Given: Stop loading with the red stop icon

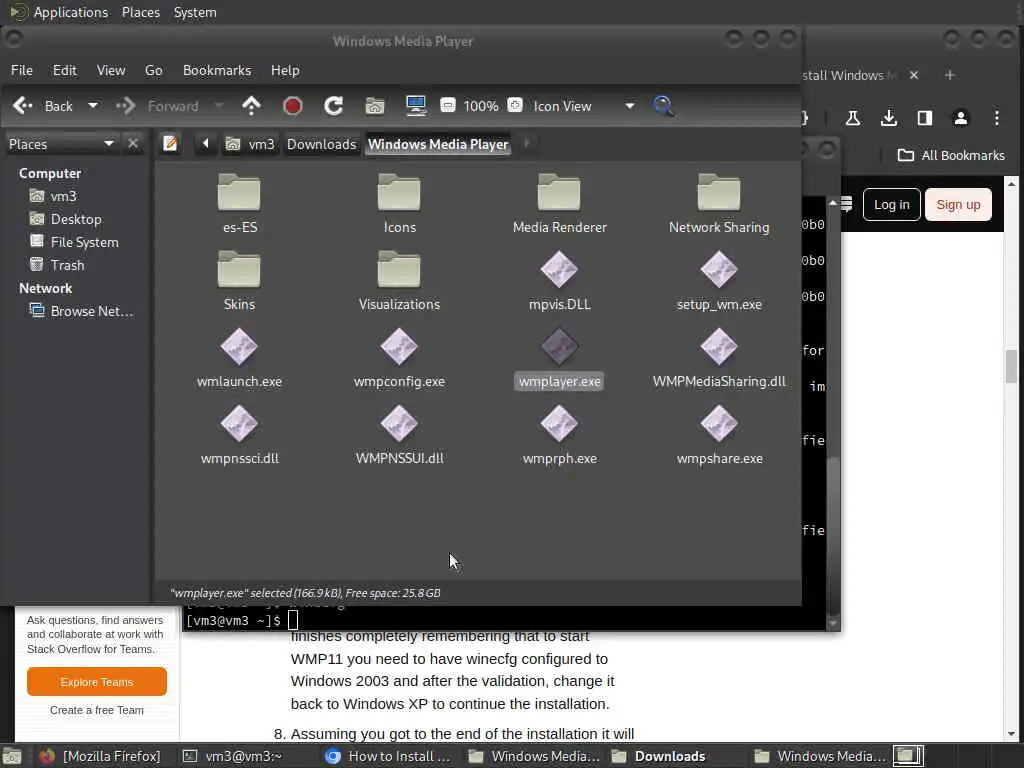Looking at the screenshot, I should [x=293, y=106].
